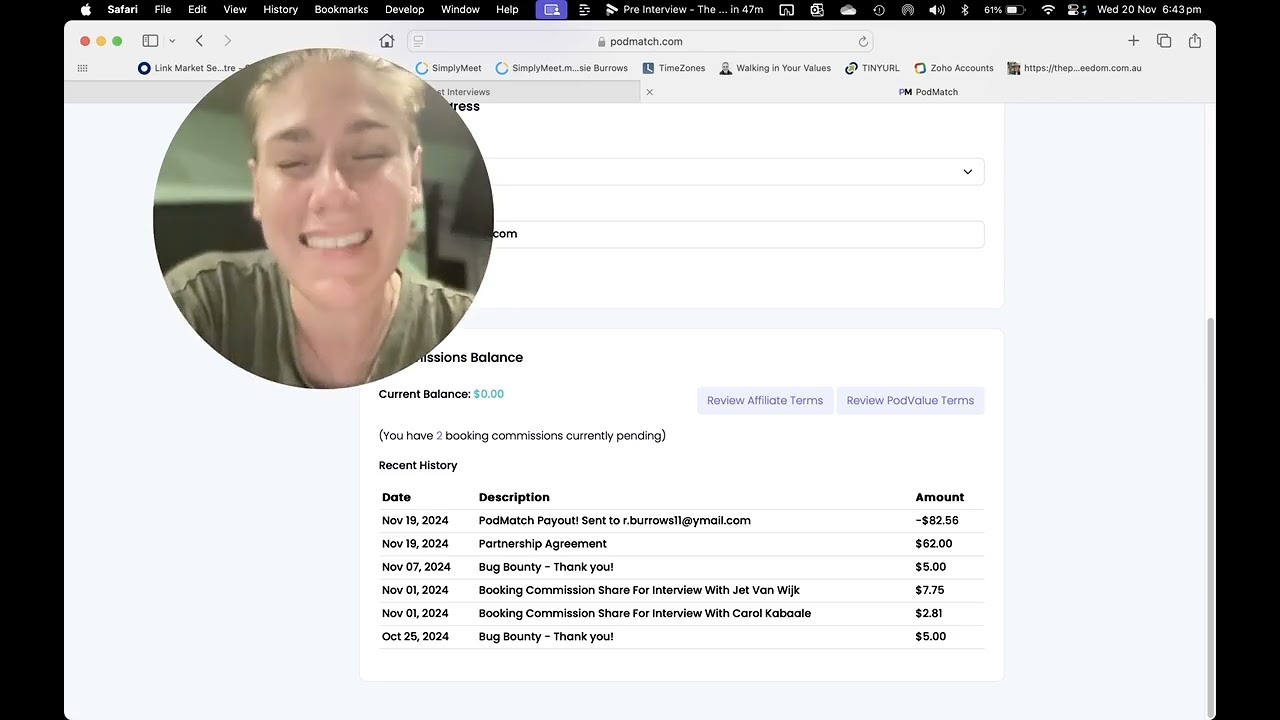Click the pending commissions count 2

[439, 436]
